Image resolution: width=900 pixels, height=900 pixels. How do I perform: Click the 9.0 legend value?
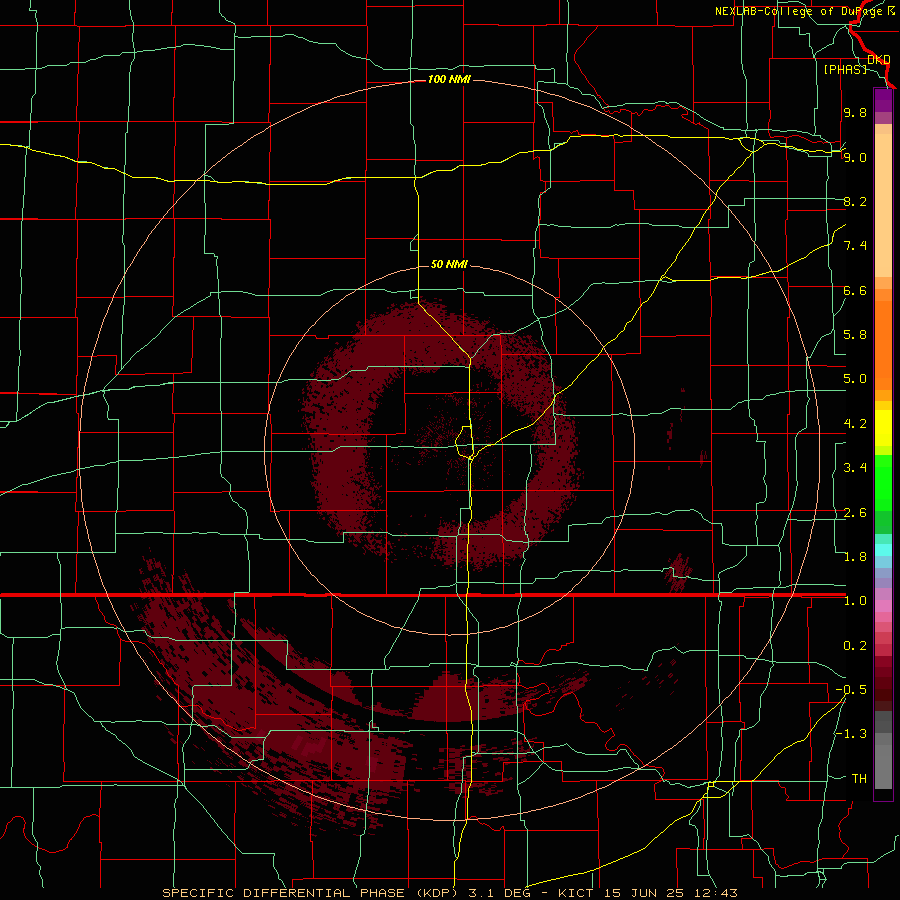click(x=855, y=157)
